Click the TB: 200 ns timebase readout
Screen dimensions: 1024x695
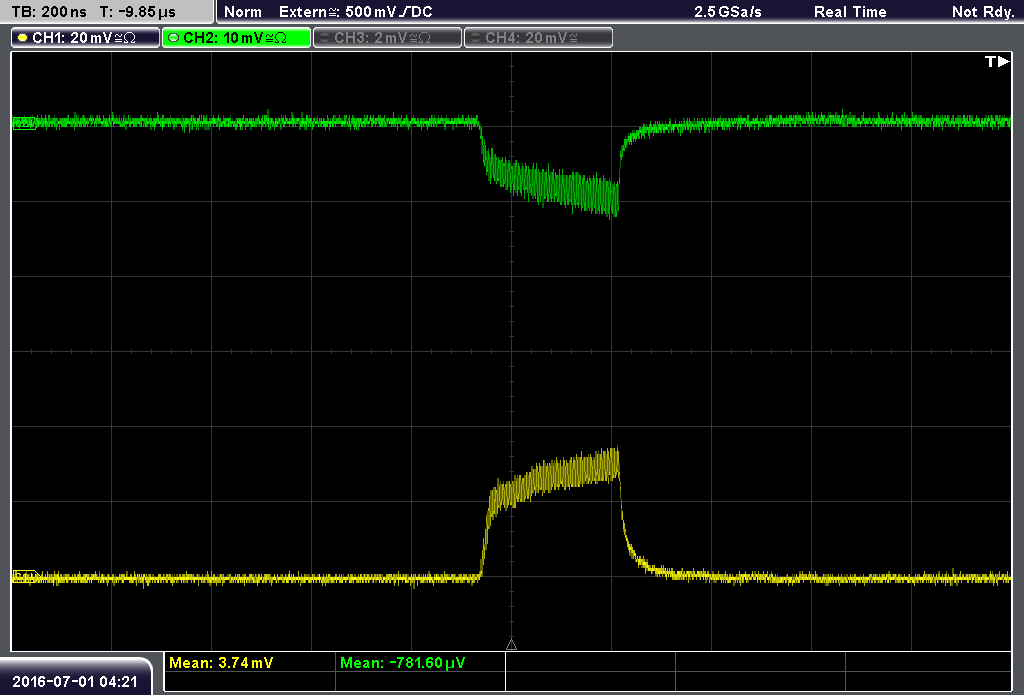[50, 12]
